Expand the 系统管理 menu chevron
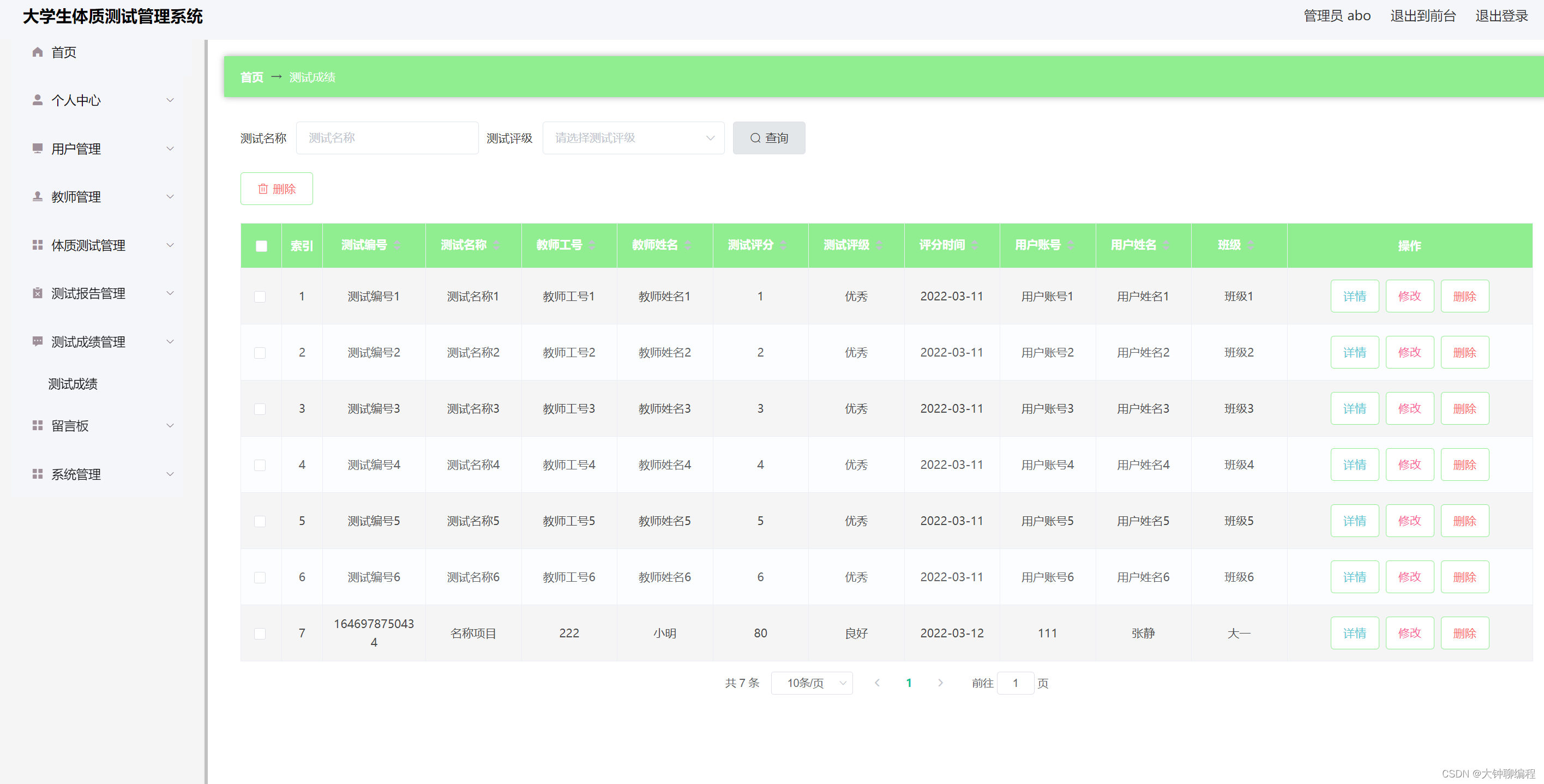The height and width of the screenshot is (784, 1544). [x=170, y=474]
